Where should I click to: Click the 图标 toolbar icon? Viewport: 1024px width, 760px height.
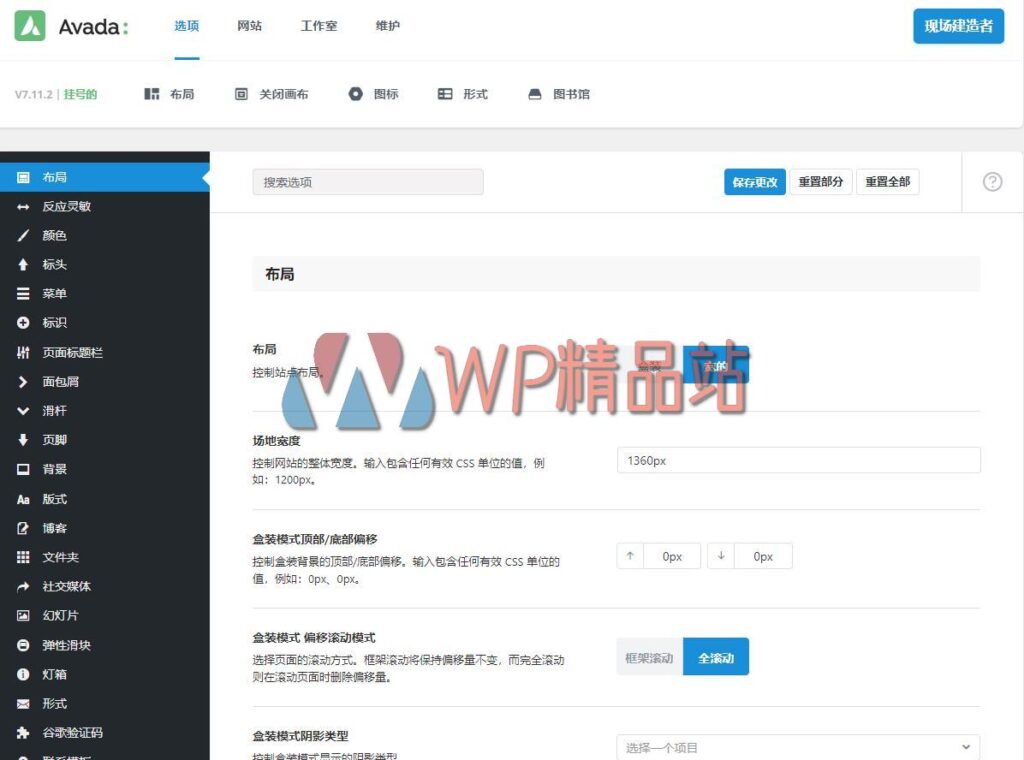click(x=355, y=93)
